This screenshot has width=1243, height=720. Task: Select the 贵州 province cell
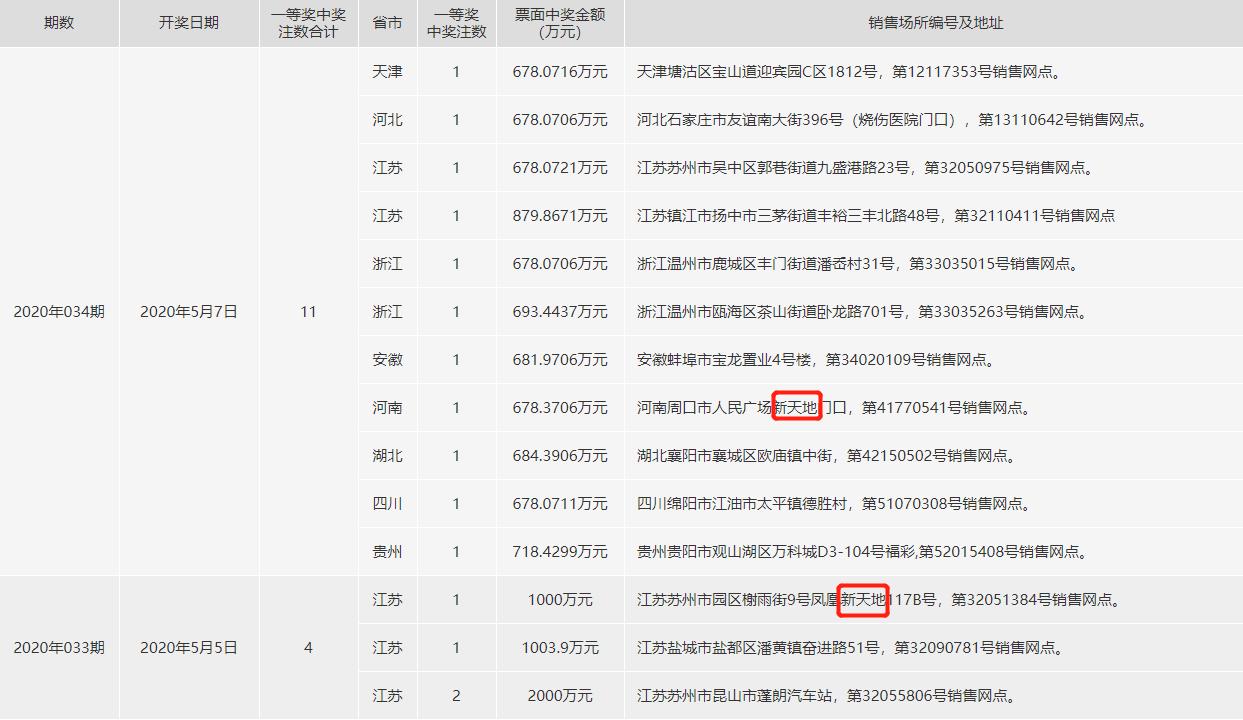pos(387,551)
